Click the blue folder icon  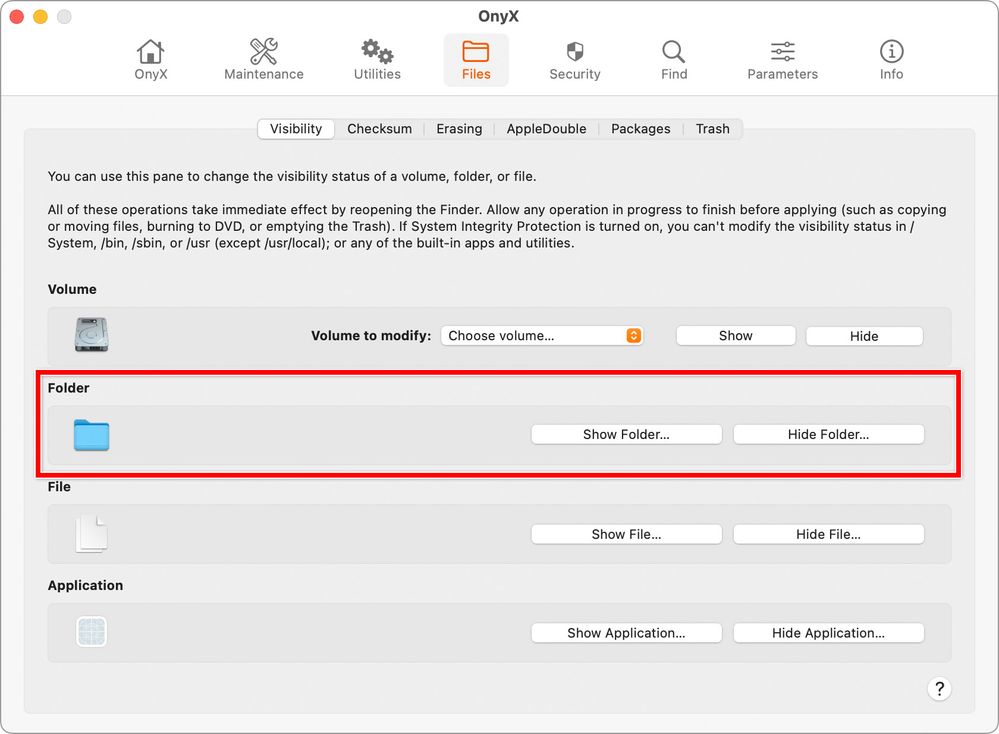coord(91,435)
